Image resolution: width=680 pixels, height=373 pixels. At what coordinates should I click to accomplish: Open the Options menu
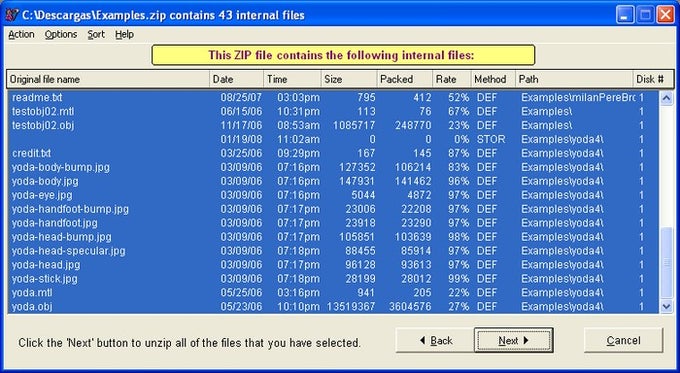(x=61, y=34)
